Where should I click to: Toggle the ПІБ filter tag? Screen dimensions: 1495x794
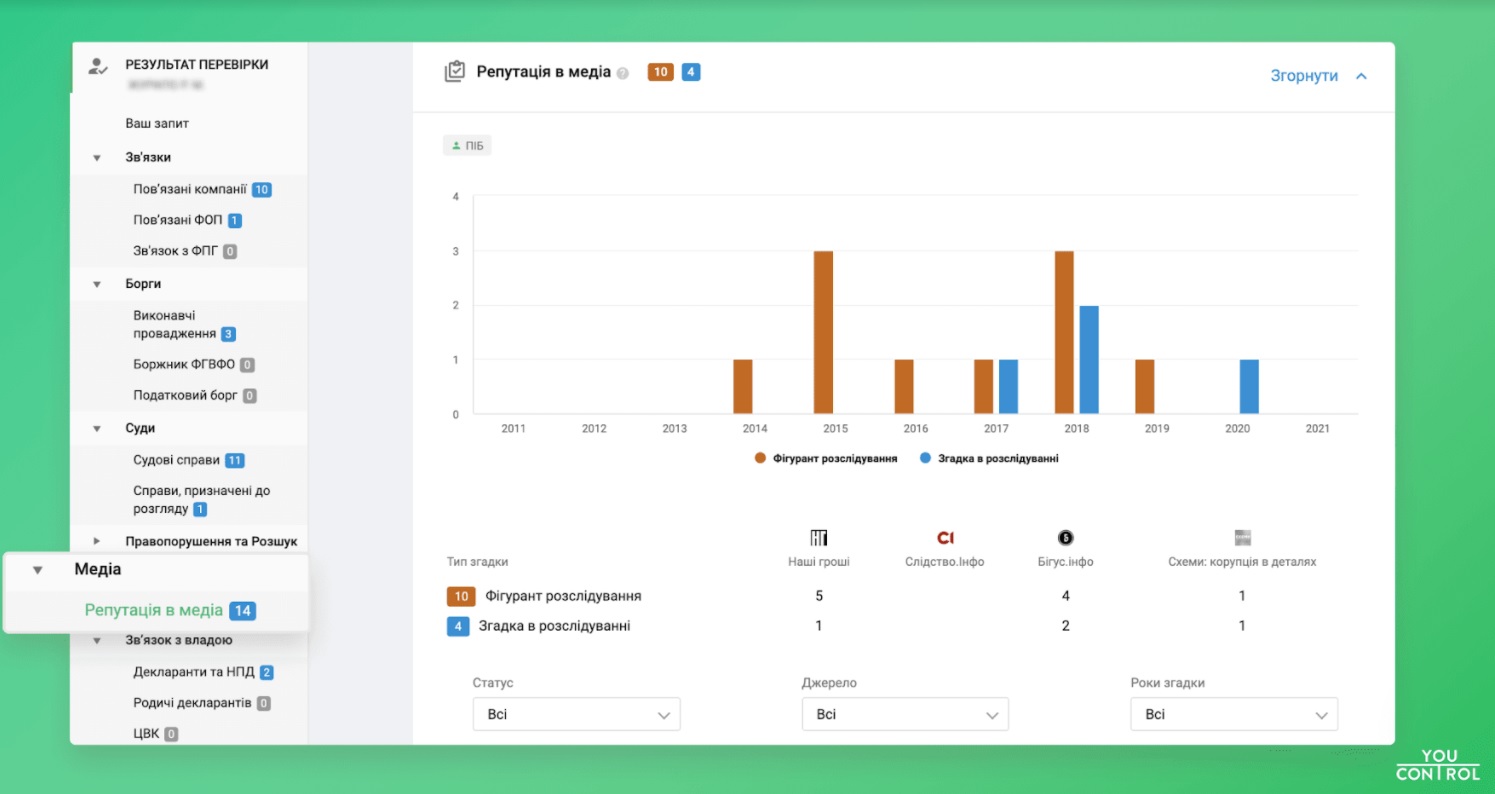coord(467,146)
